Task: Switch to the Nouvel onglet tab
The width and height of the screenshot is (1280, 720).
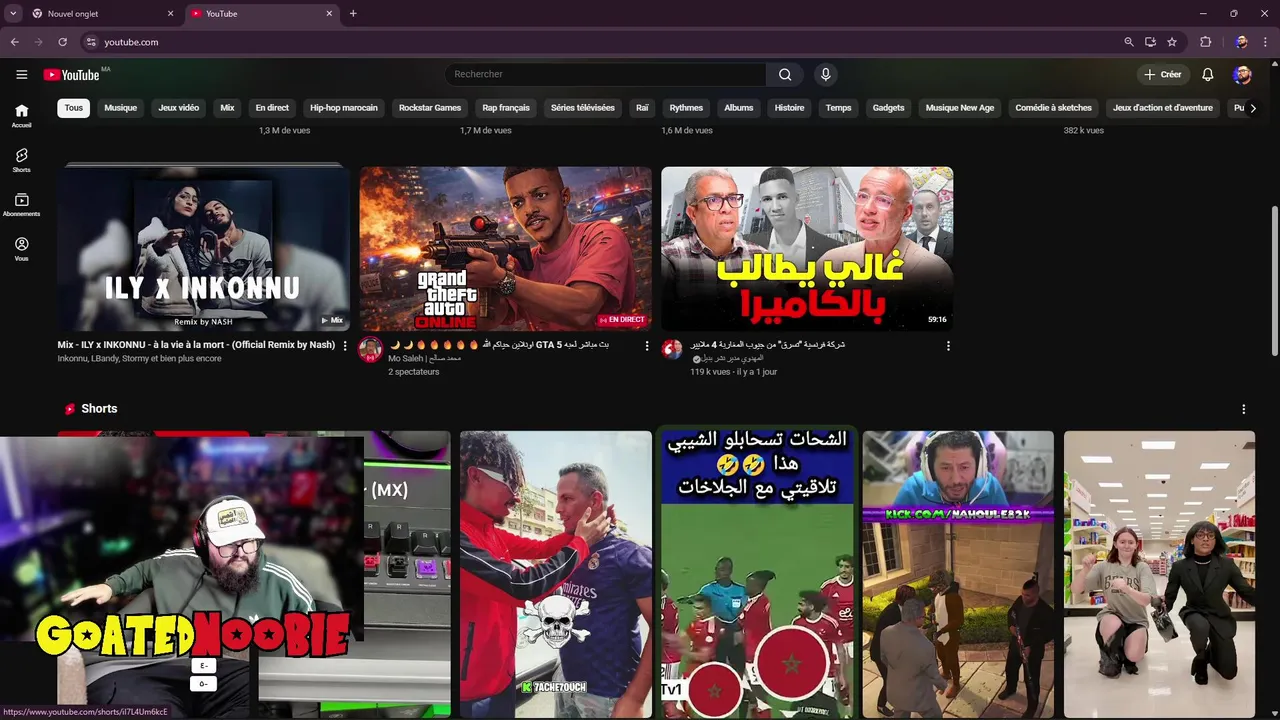Action: [102, 14]
